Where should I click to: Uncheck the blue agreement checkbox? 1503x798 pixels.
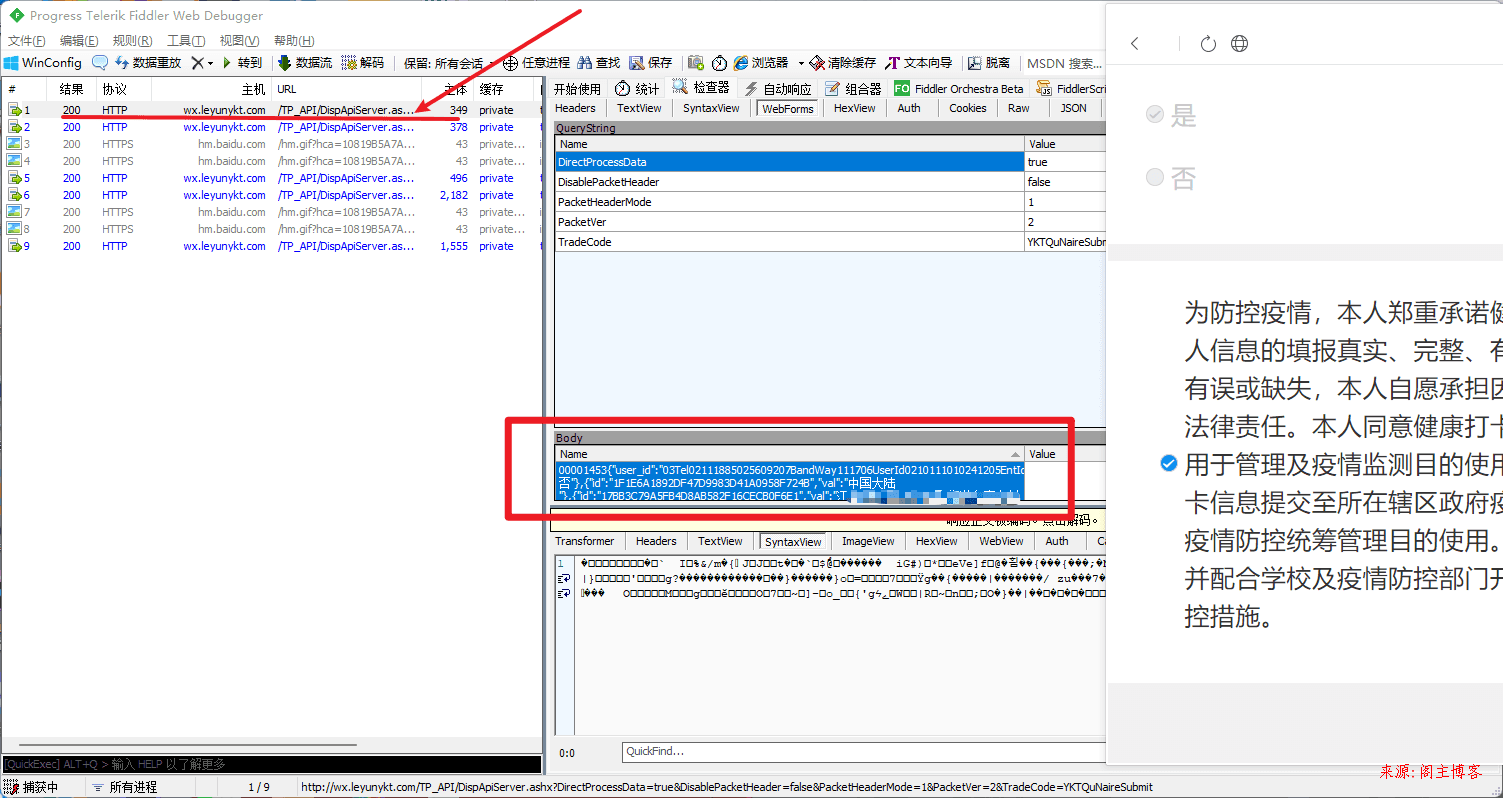pos(1168,464)
